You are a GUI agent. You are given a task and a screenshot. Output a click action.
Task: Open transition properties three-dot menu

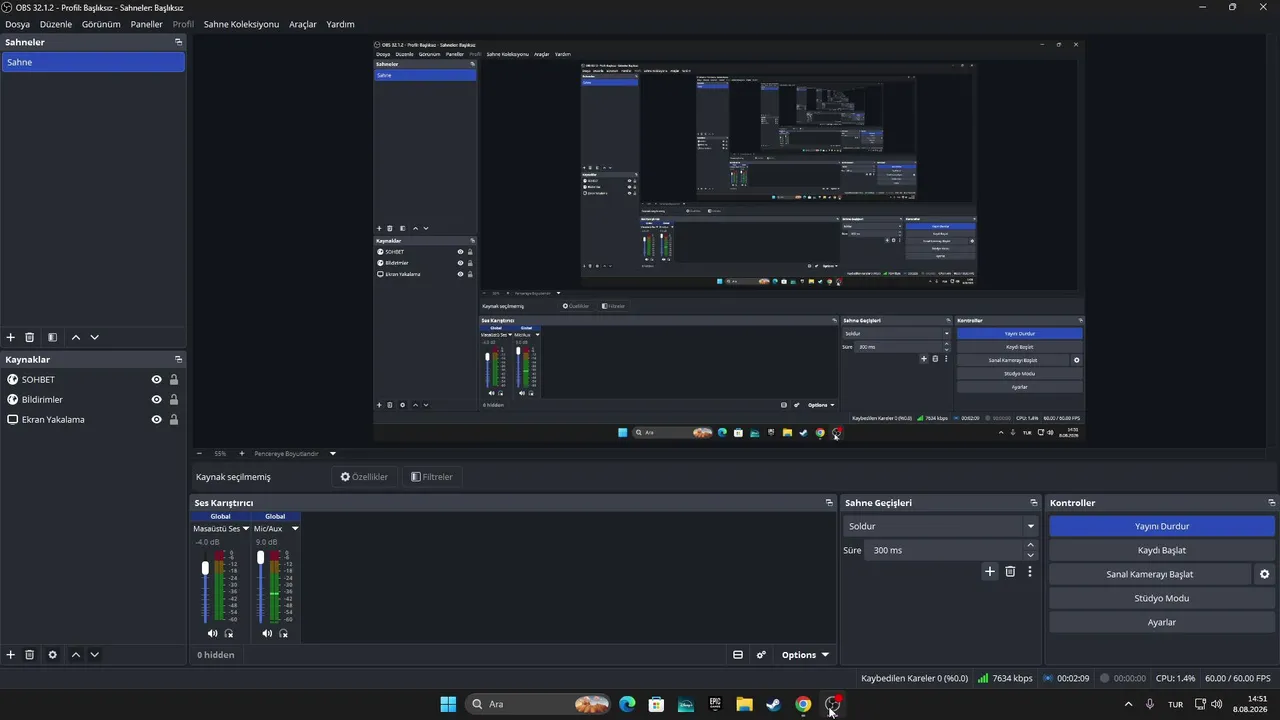[x=1030, y=572]
